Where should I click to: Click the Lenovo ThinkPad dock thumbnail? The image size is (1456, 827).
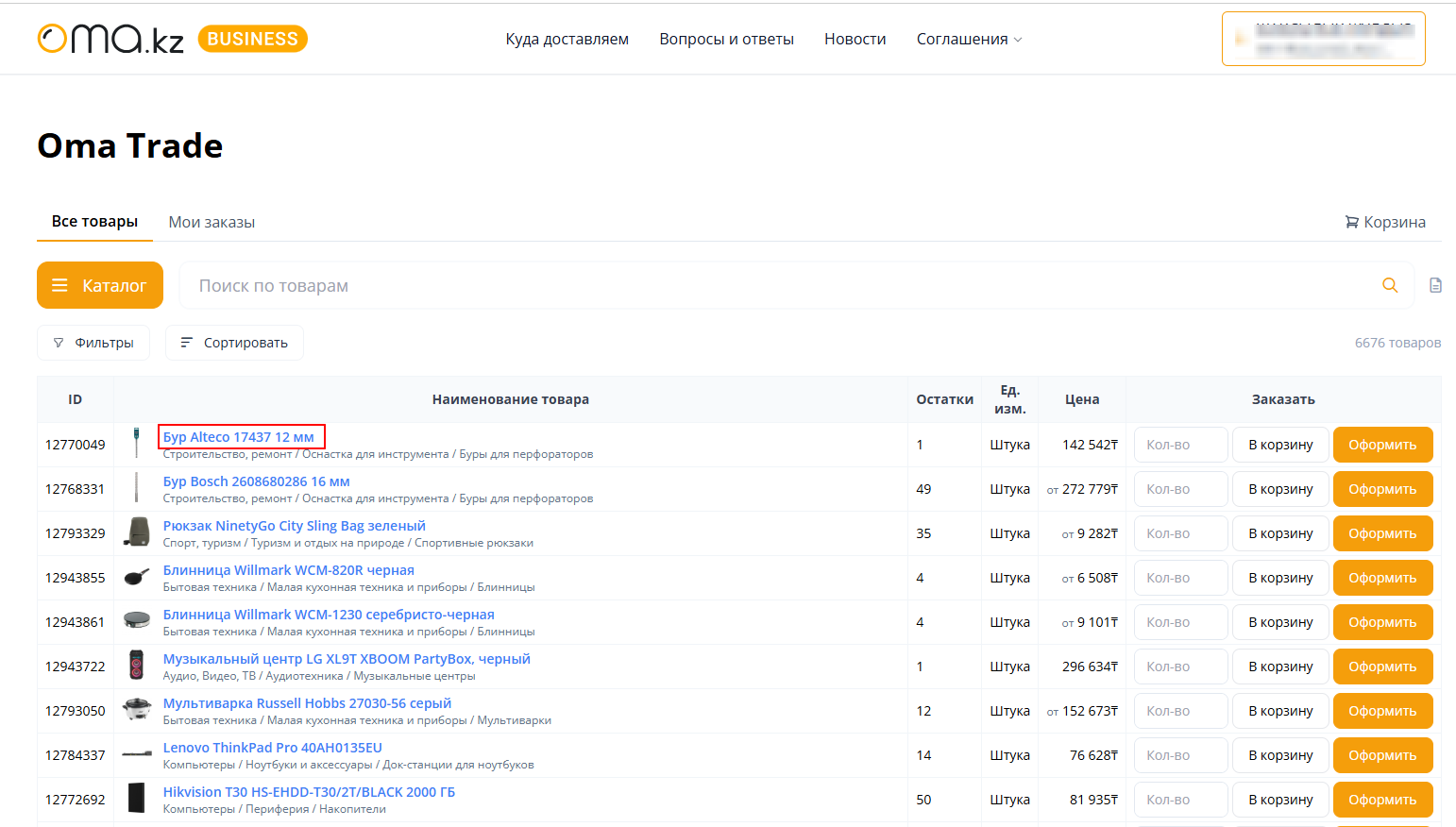pyautogui.click(x=137, y=754)
